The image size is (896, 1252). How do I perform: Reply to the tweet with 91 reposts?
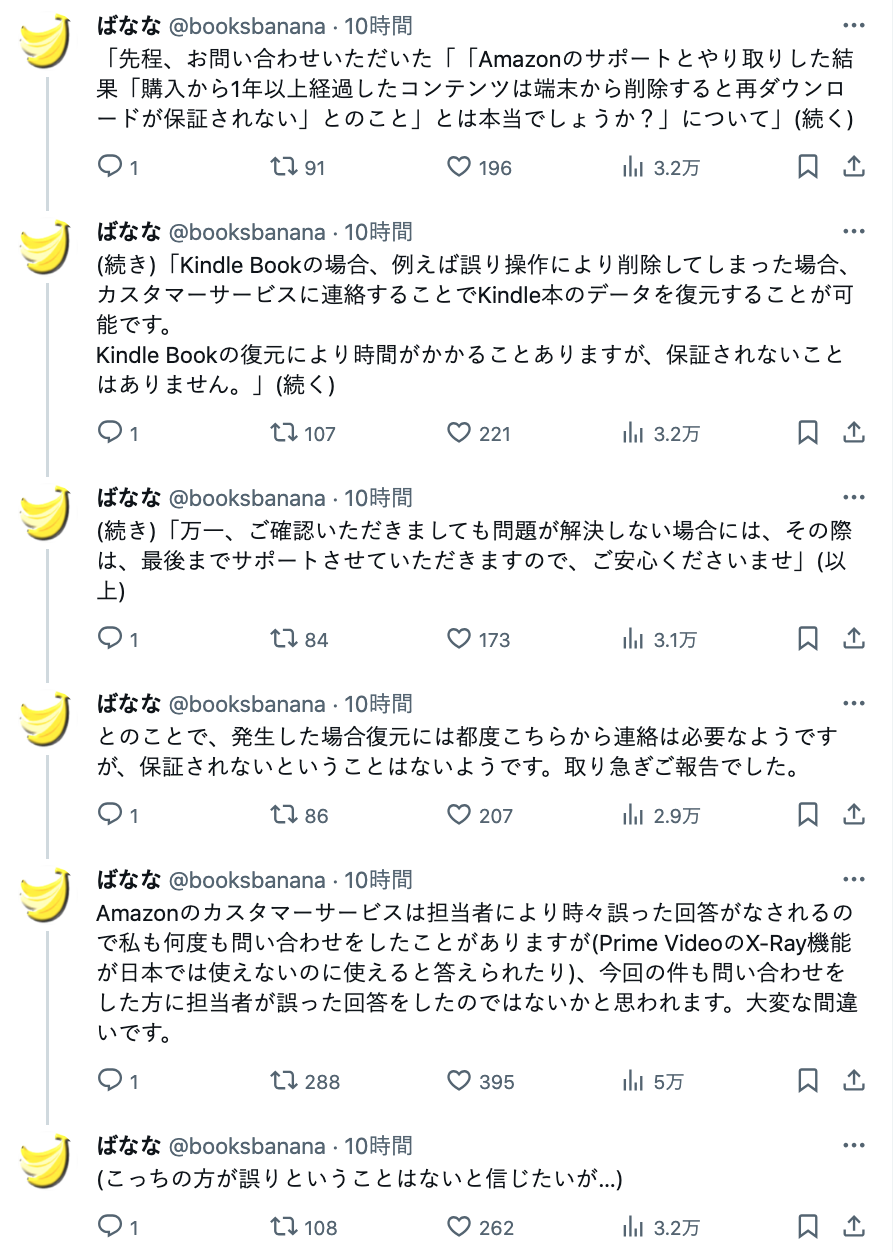pos(110,167)
